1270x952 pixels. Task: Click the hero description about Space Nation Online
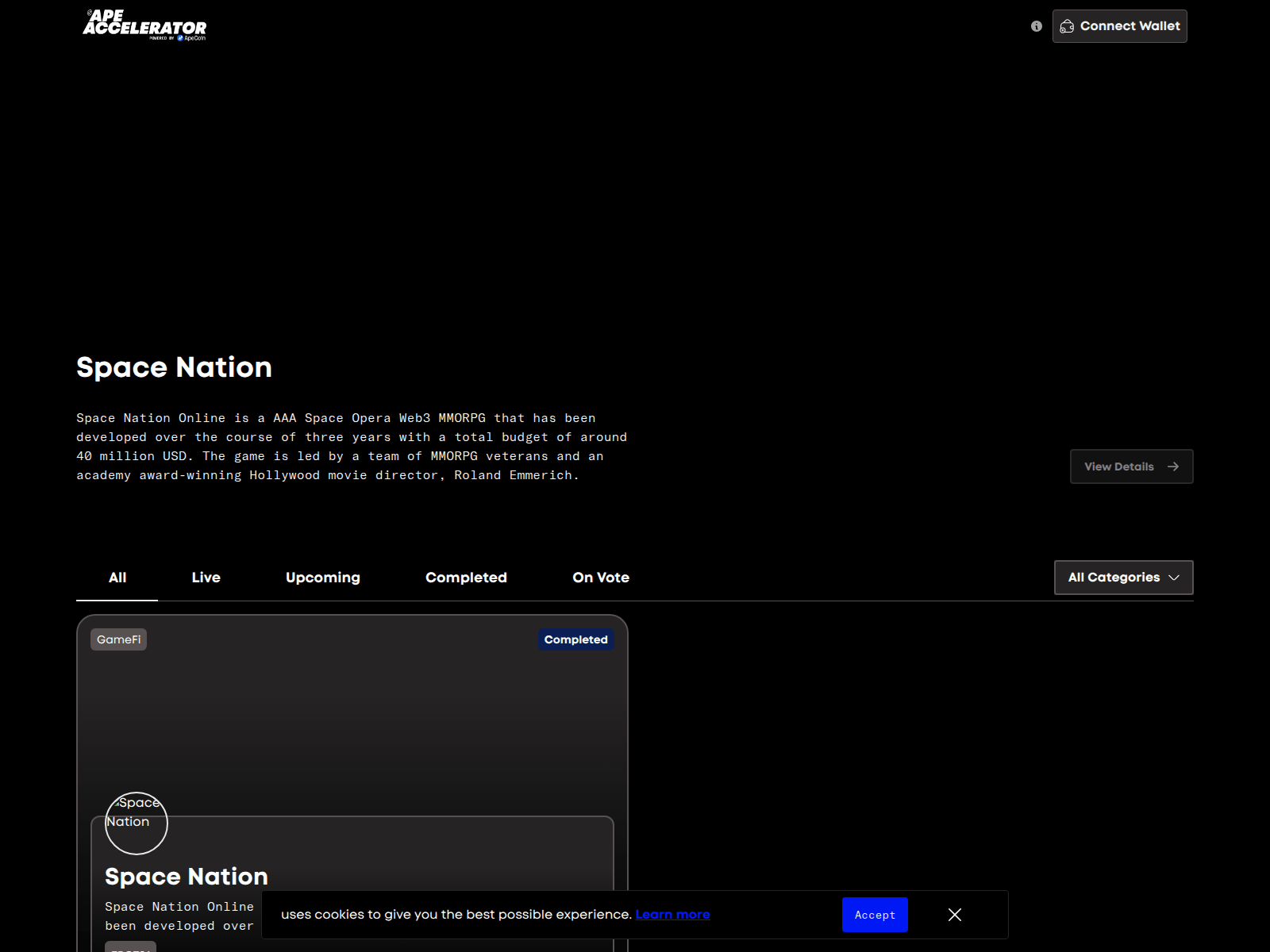pos(351,447)
